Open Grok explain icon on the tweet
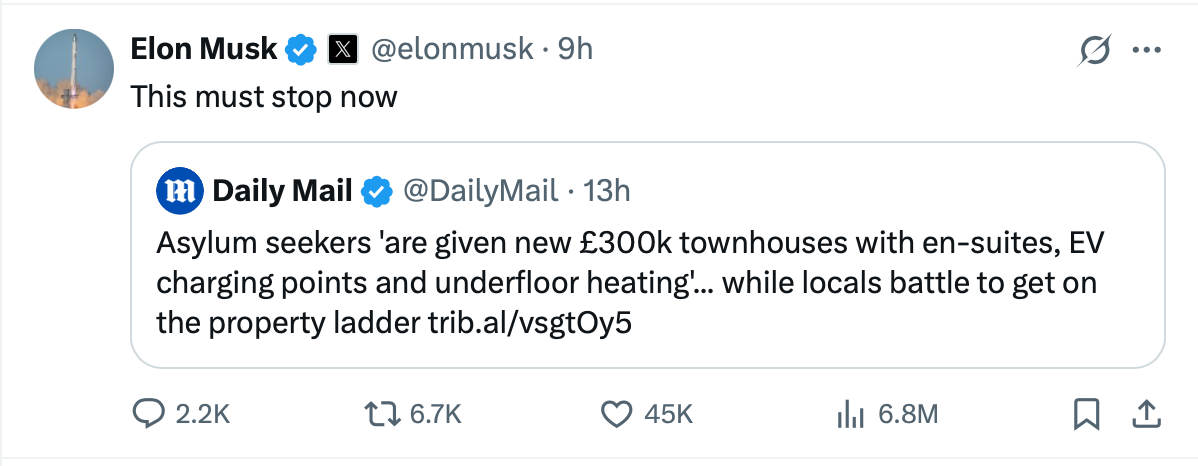Viewport: 1198px width, 466px height. [1096, 50]
